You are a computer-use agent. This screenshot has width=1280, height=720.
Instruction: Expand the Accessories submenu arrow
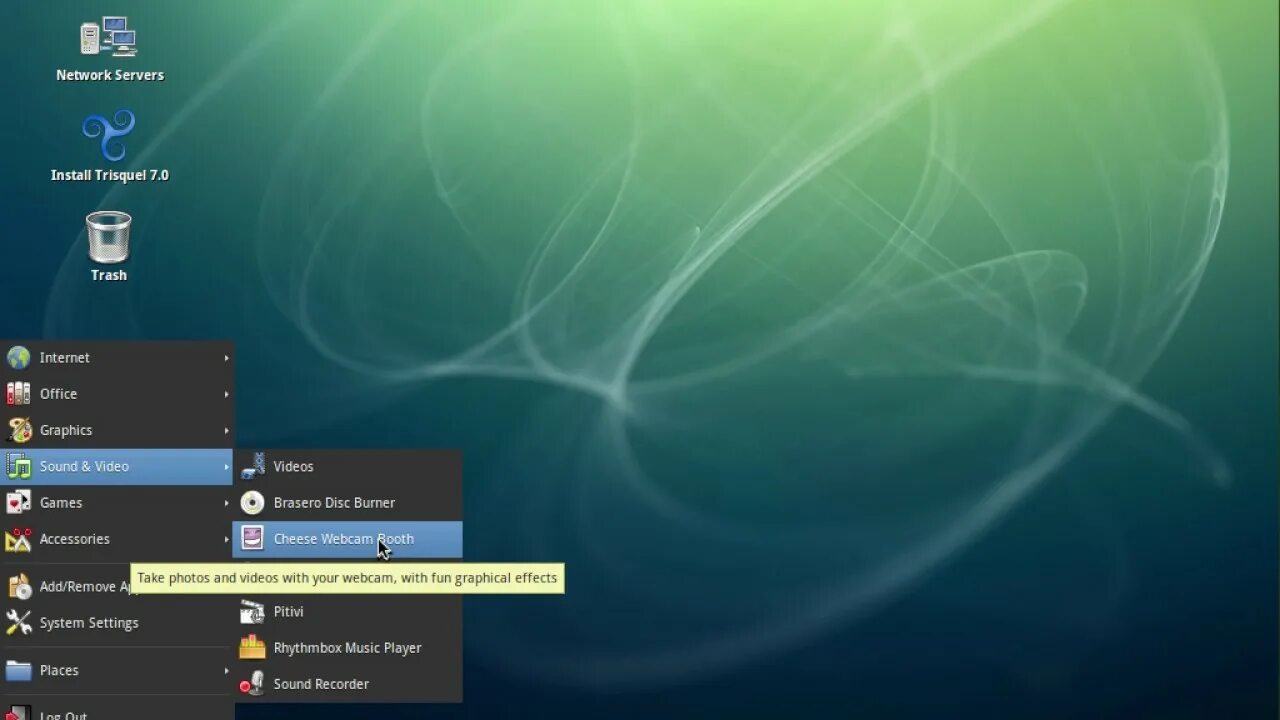point(227,539)
